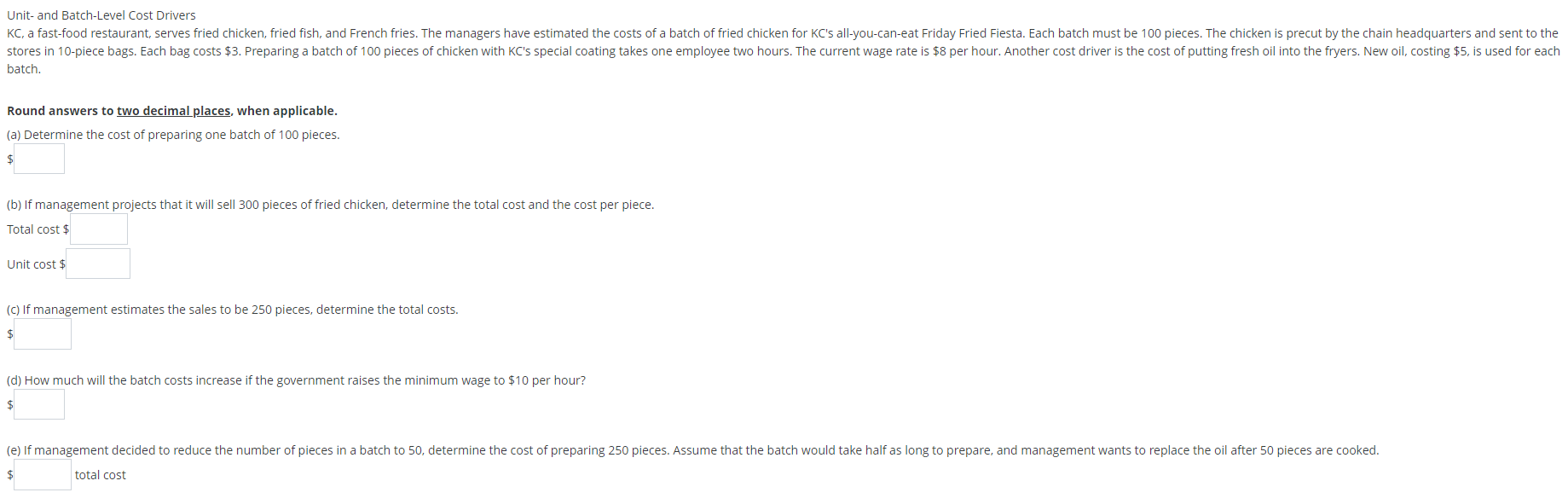Click the total costs input for part (c)

[43, 334]
